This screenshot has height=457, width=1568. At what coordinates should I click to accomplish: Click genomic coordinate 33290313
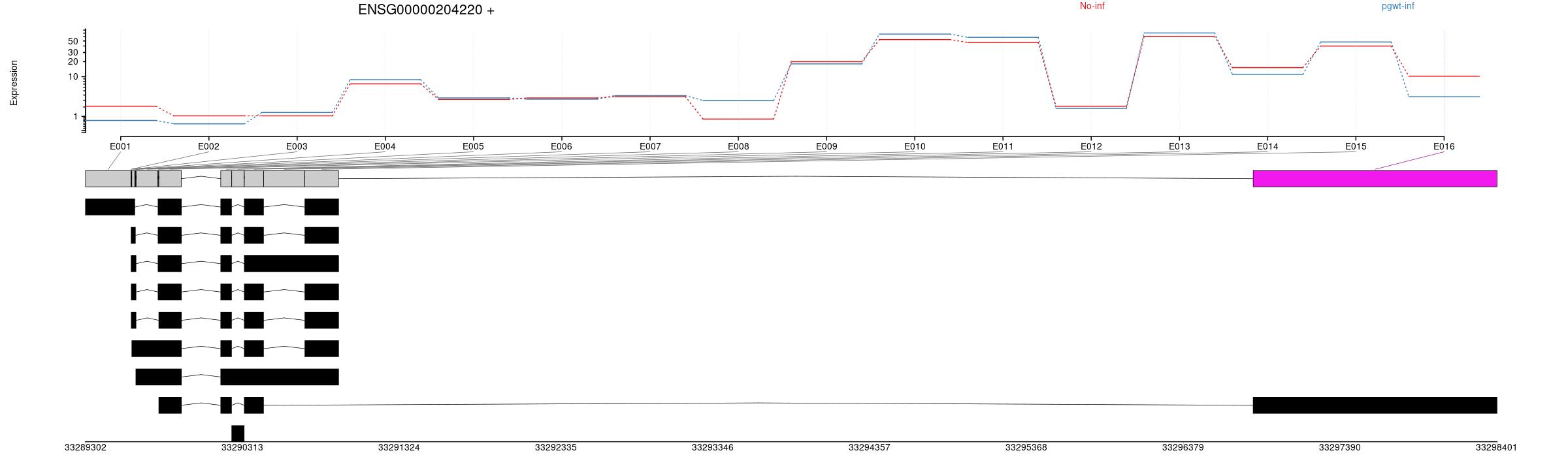(242, 448)
